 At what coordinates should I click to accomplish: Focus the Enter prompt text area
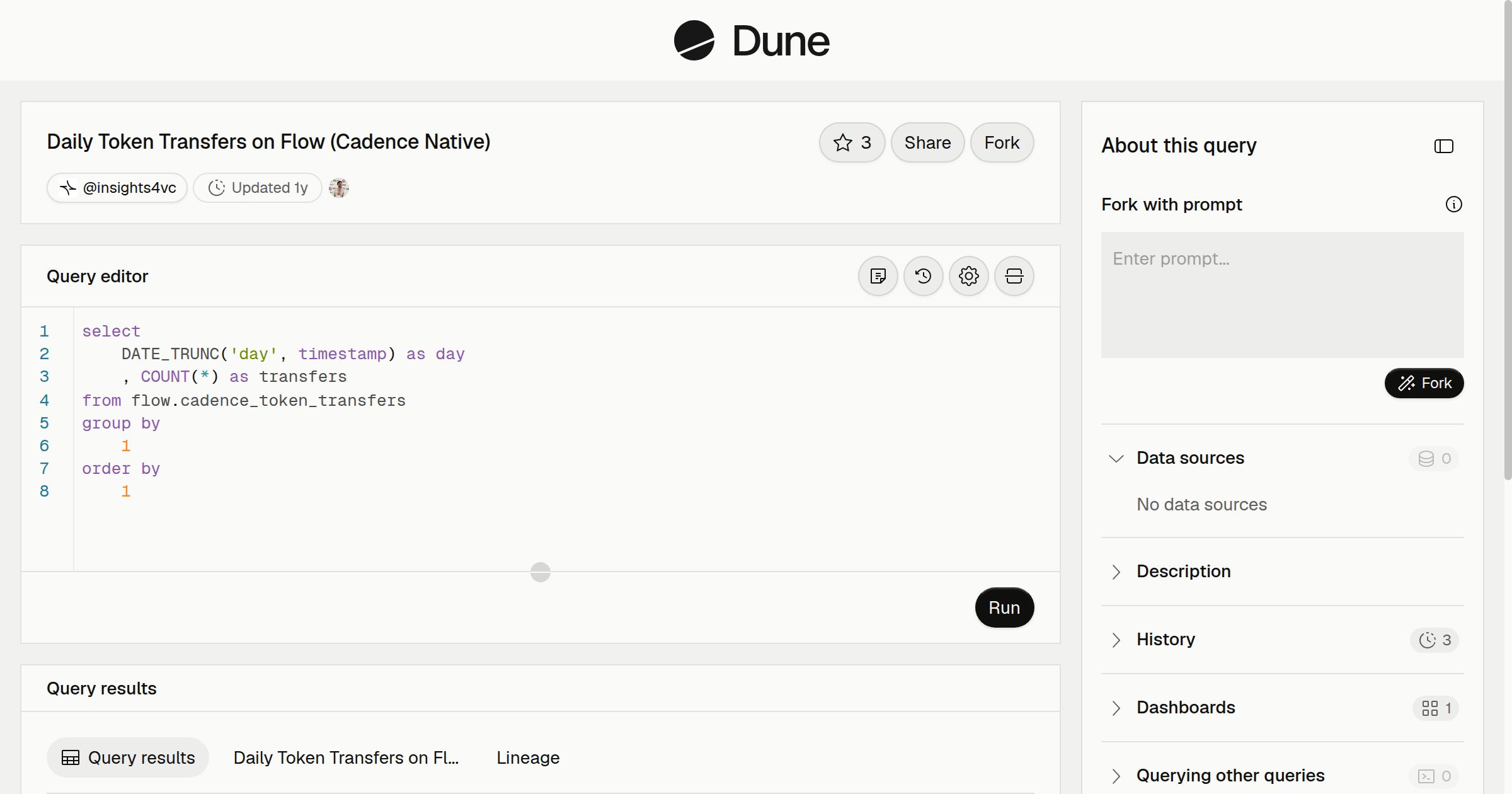tap(1283, 295)
